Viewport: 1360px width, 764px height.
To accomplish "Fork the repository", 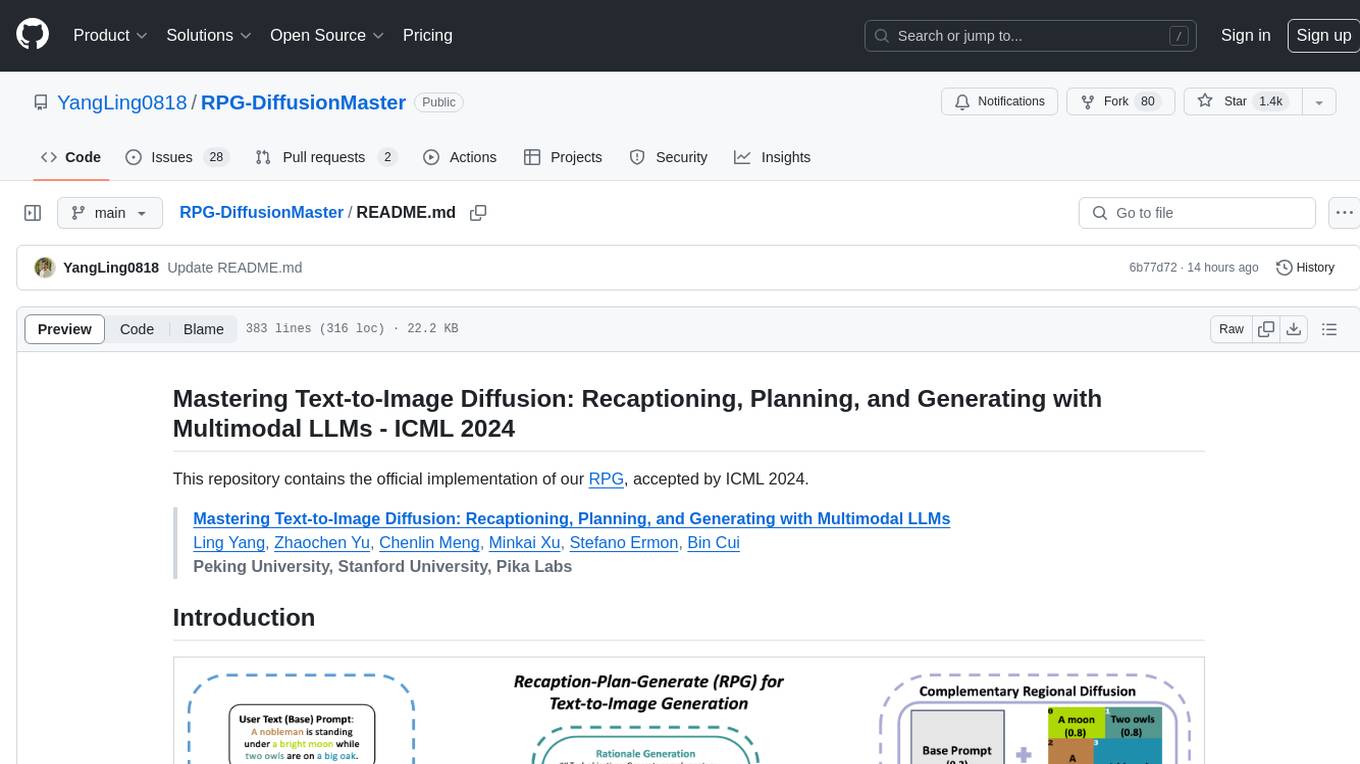I will click(x=1121, y=102).
